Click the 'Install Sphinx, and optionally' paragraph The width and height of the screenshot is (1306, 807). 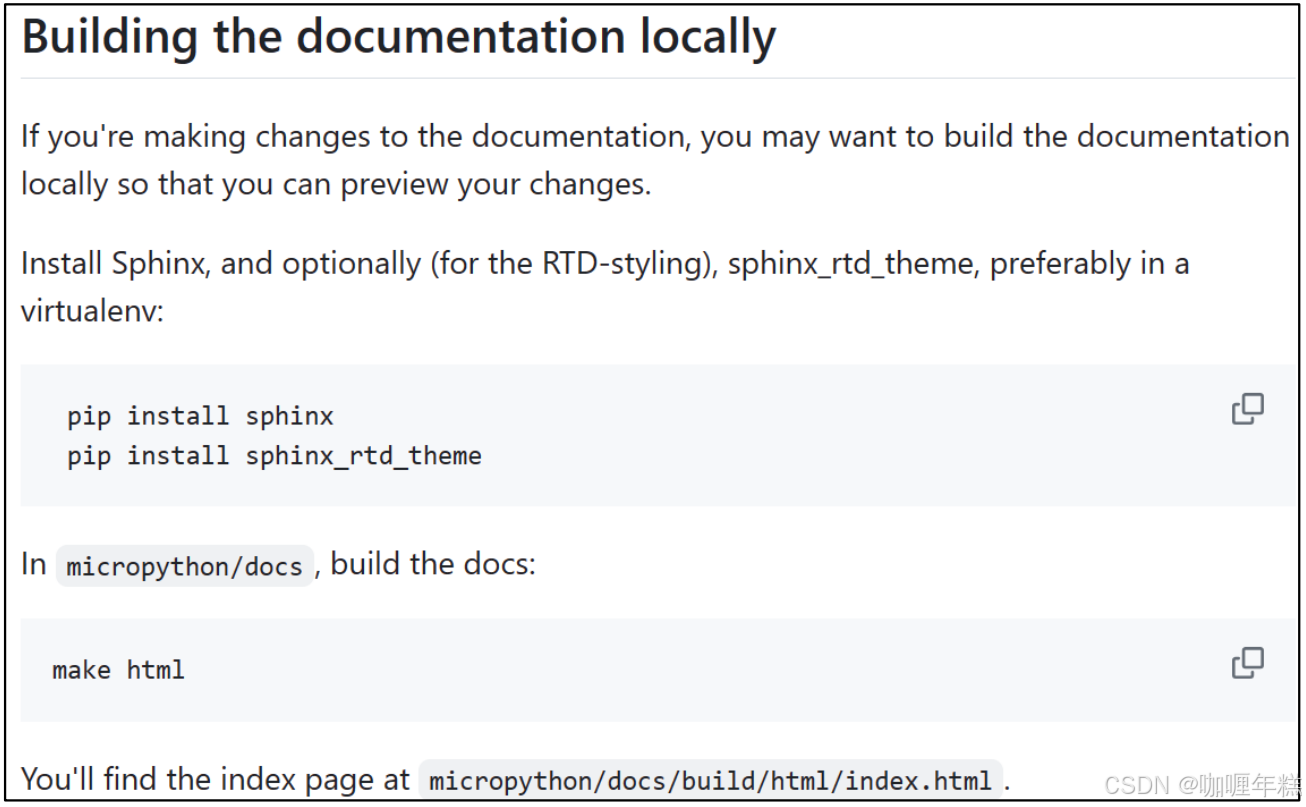(605, 288)
